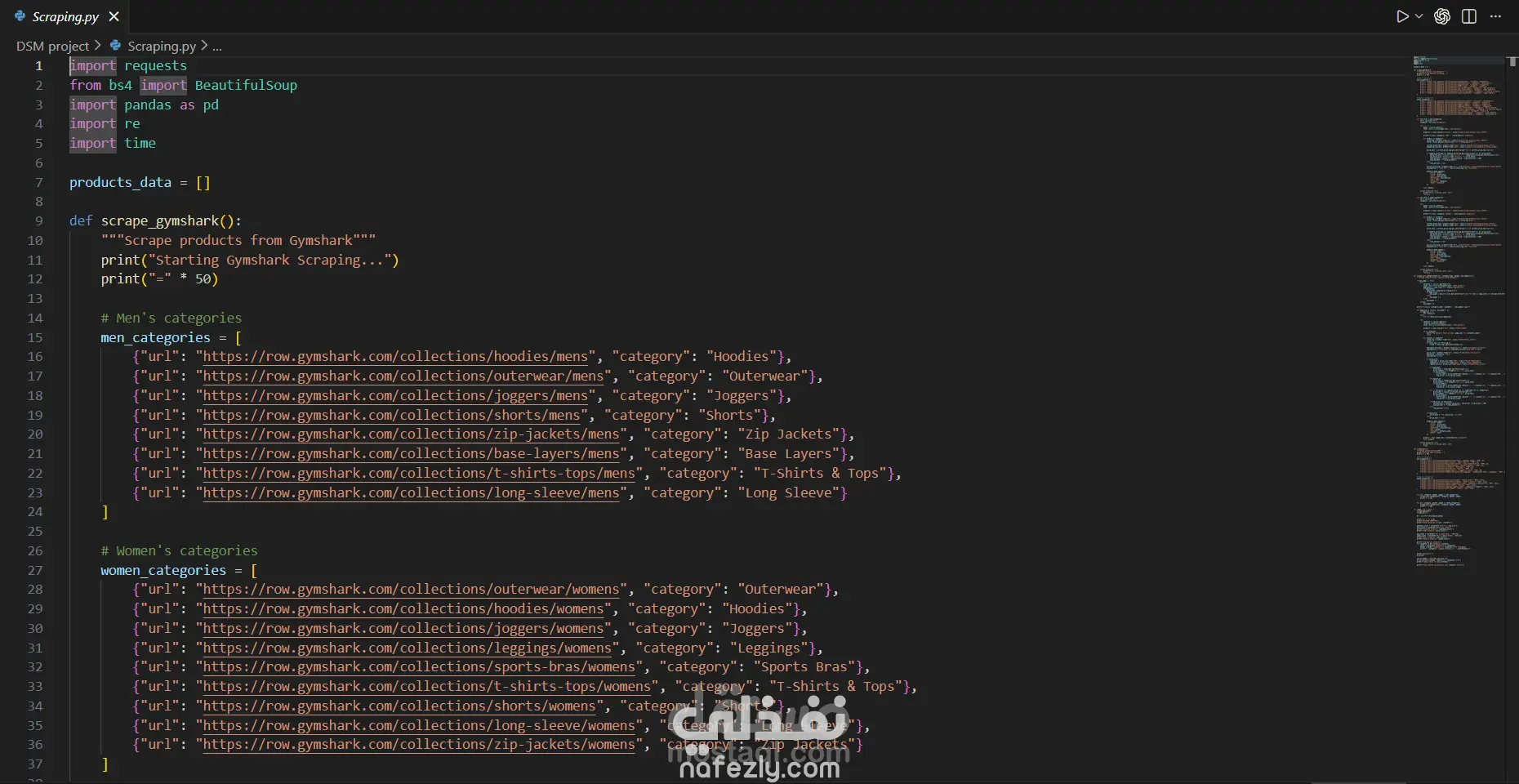Select the Scraping.py tab
Viewport: 1519px width, 784px height.
tap(65, 16)
